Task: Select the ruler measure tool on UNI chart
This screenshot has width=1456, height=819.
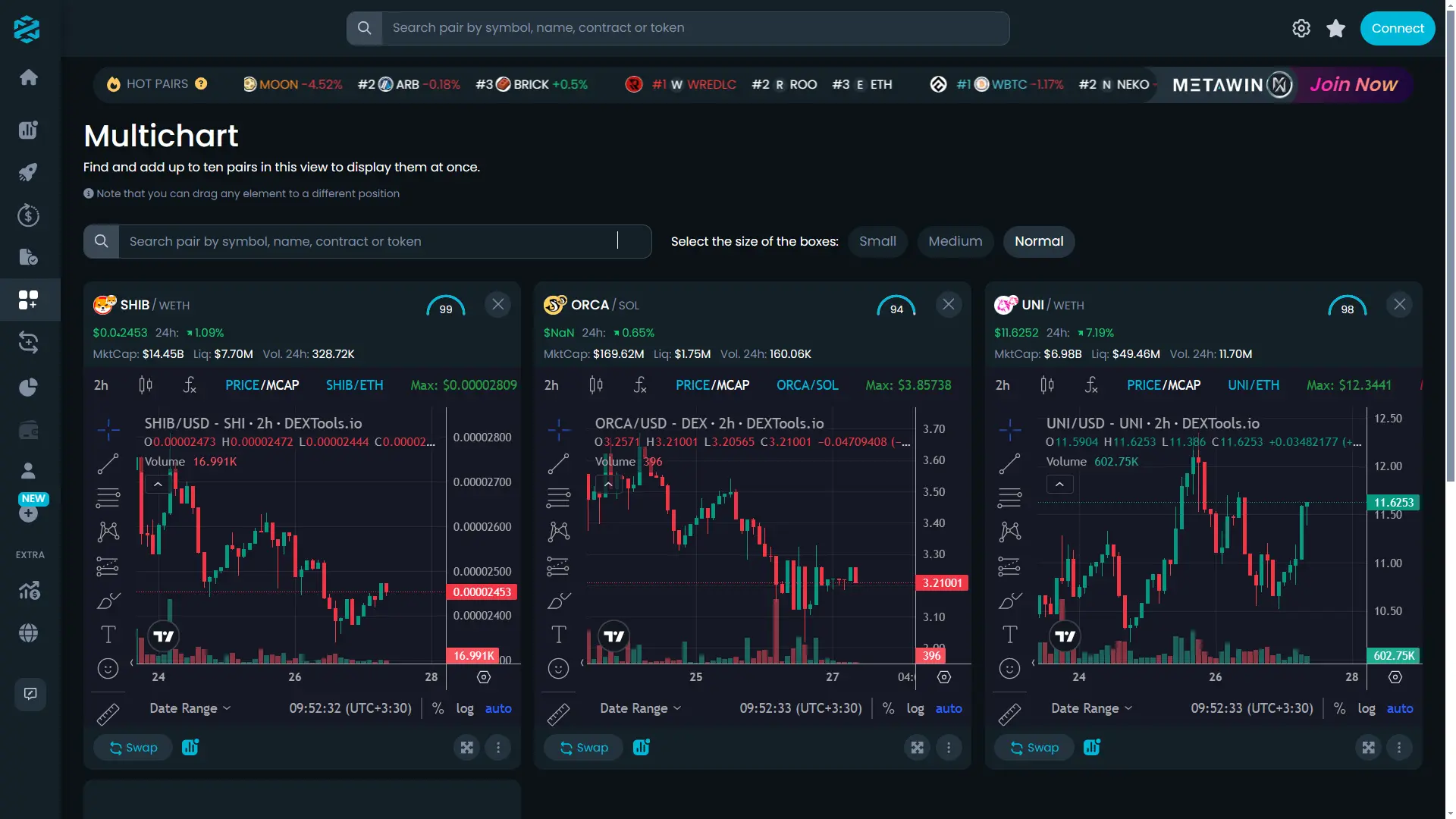Action: (1009, 714)
